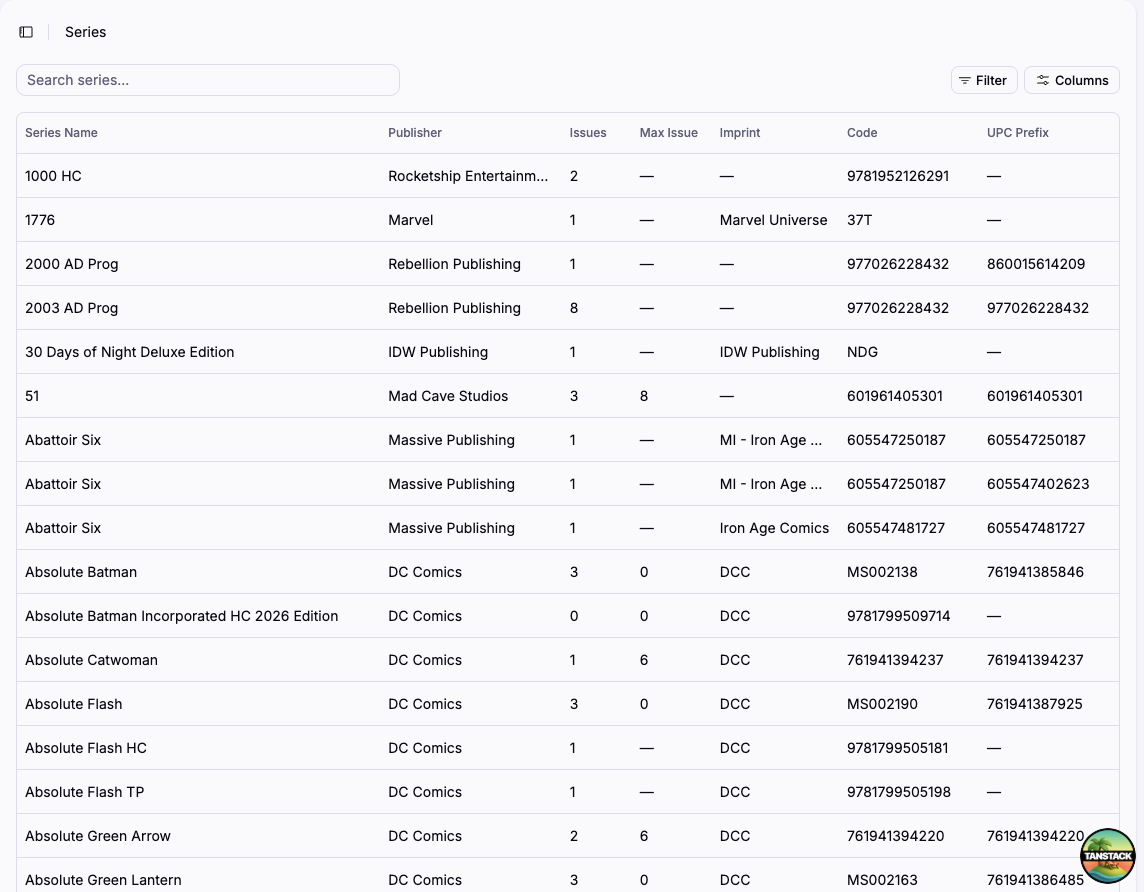This screenshot has width=1144, height=892.
Task: Click the MS002138 code cell
Action: 882,572
